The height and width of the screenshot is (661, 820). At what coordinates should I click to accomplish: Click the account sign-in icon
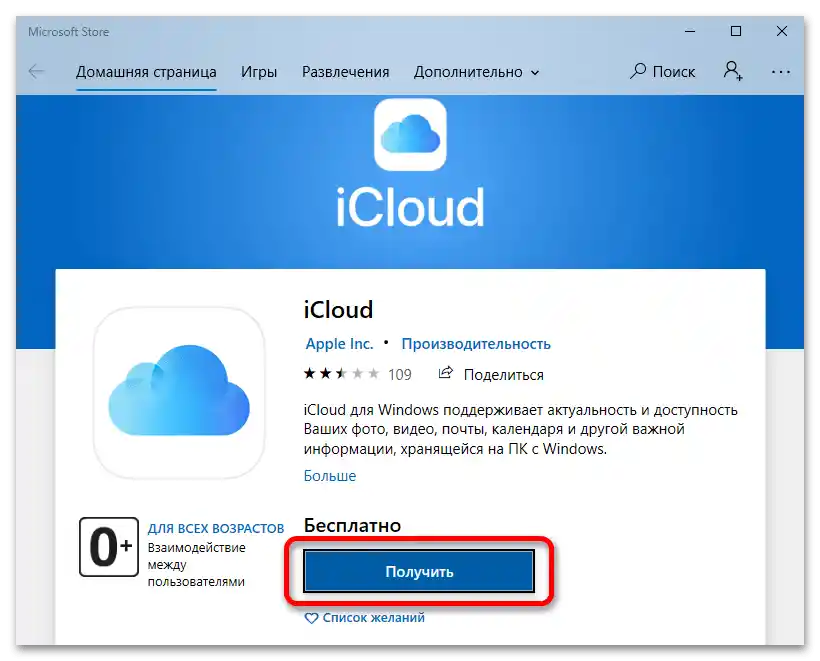733,71
